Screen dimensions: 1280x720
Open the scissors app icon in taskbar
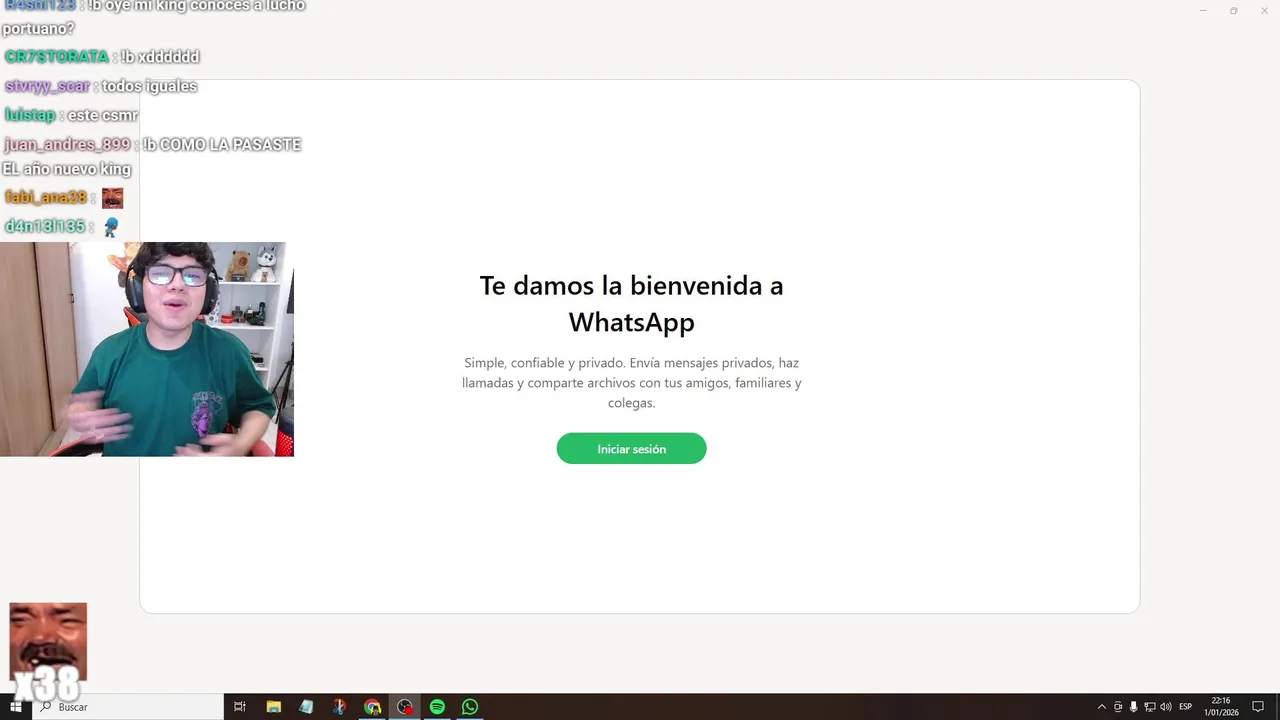click(x=339, y=707)
